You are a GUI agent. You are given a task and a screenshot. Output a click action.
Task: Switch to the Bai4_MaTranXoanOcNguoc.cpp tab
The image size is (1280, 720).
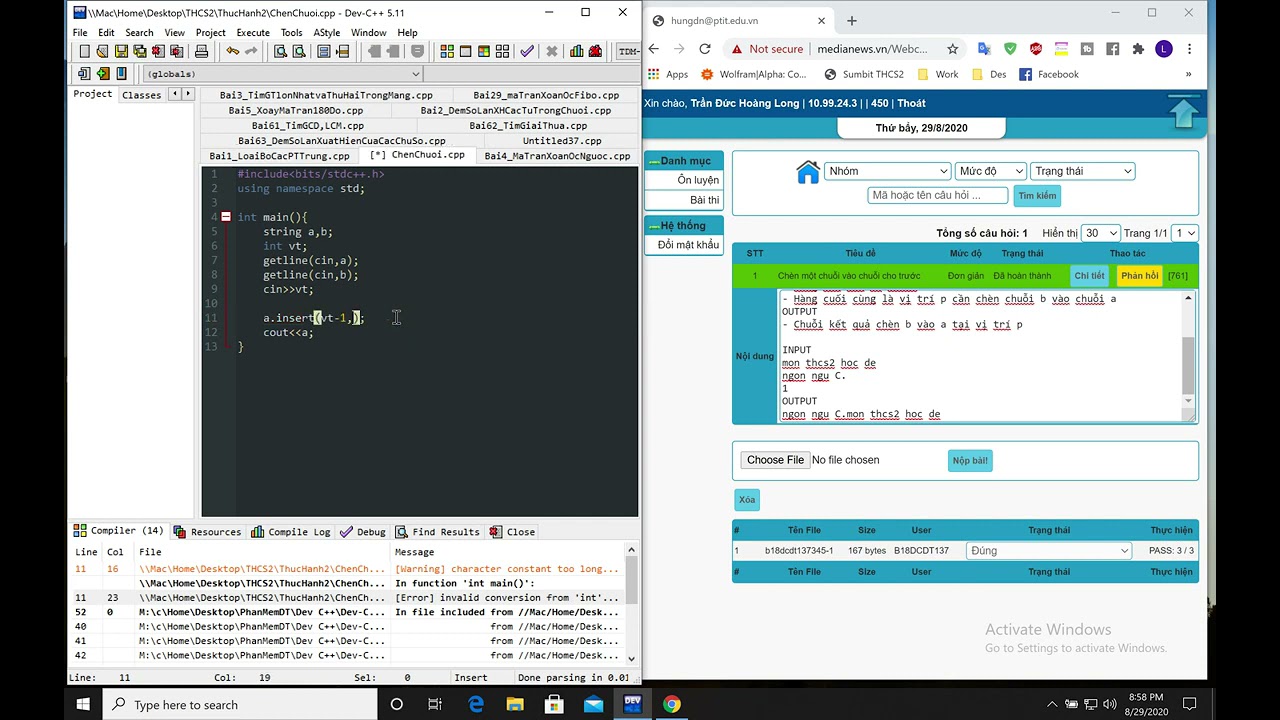click(557, 156)
